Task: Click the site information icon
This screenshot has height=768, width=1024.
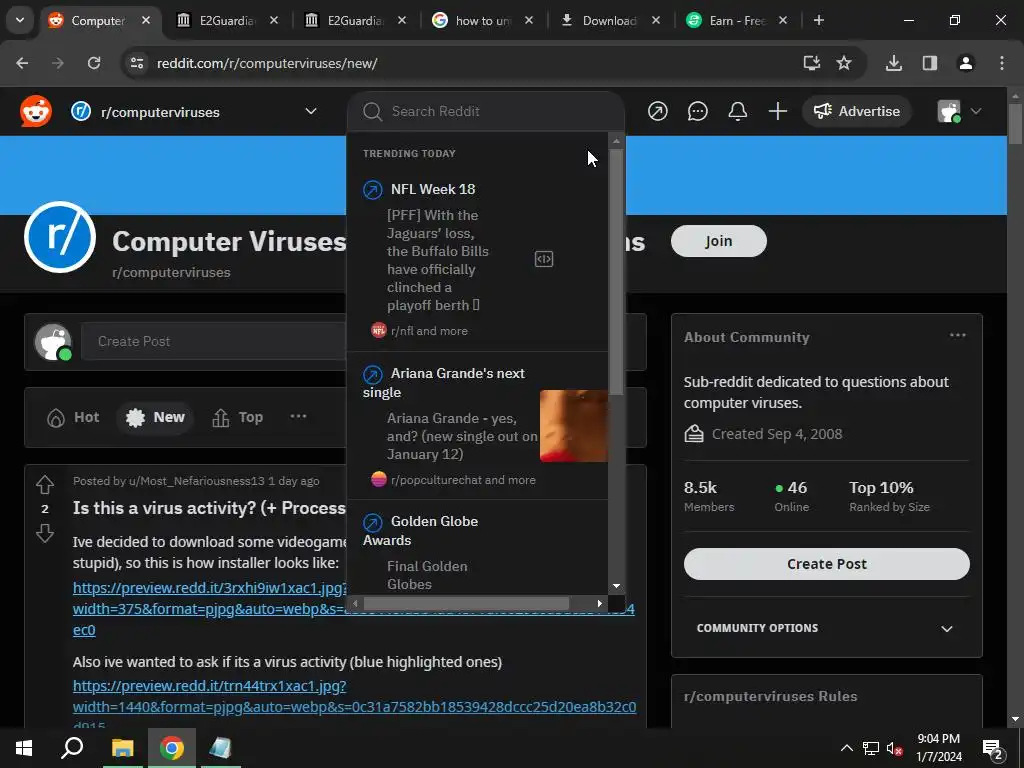Action: 136,63
